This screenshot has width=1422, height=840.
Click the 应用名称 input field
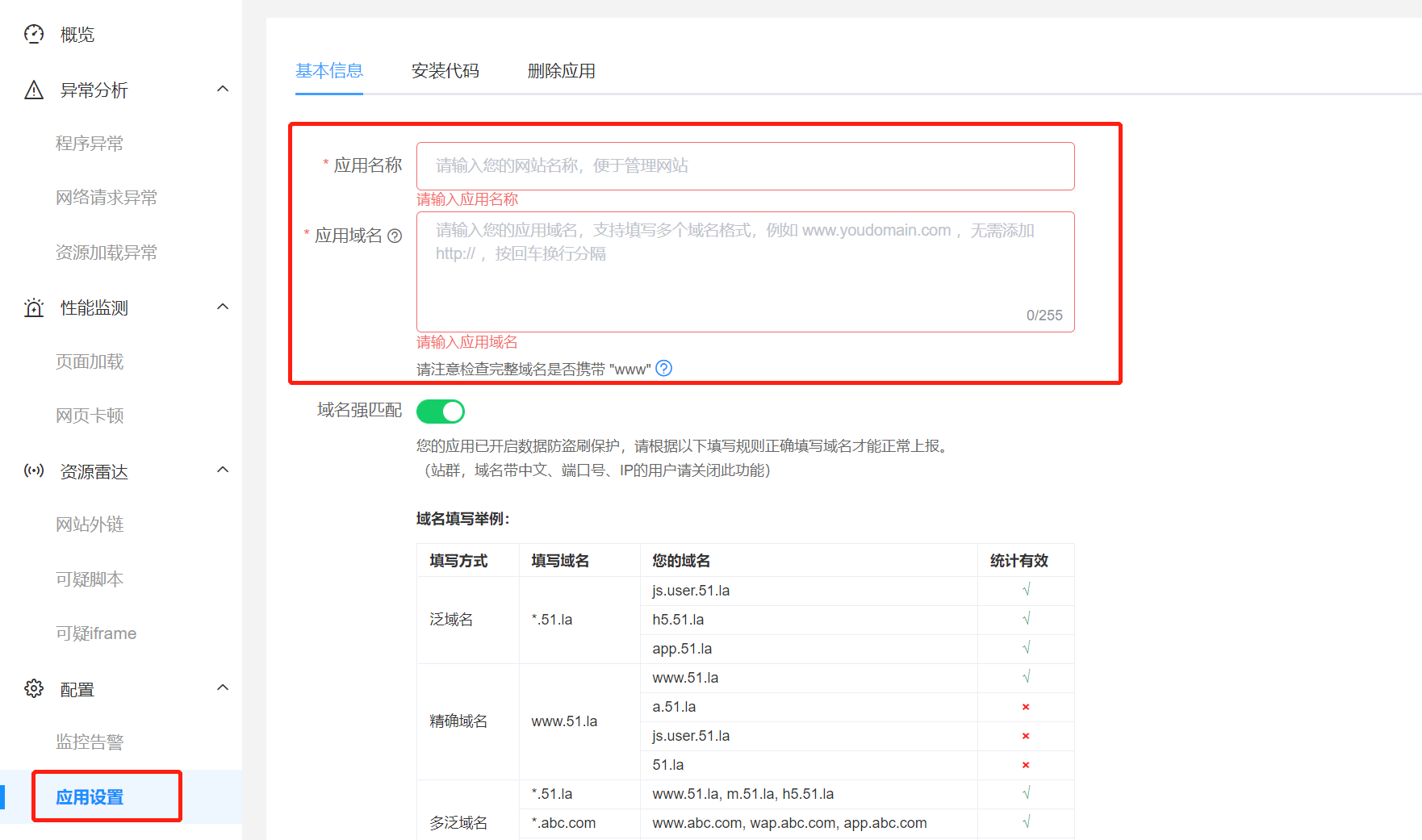tap(746, 166)
